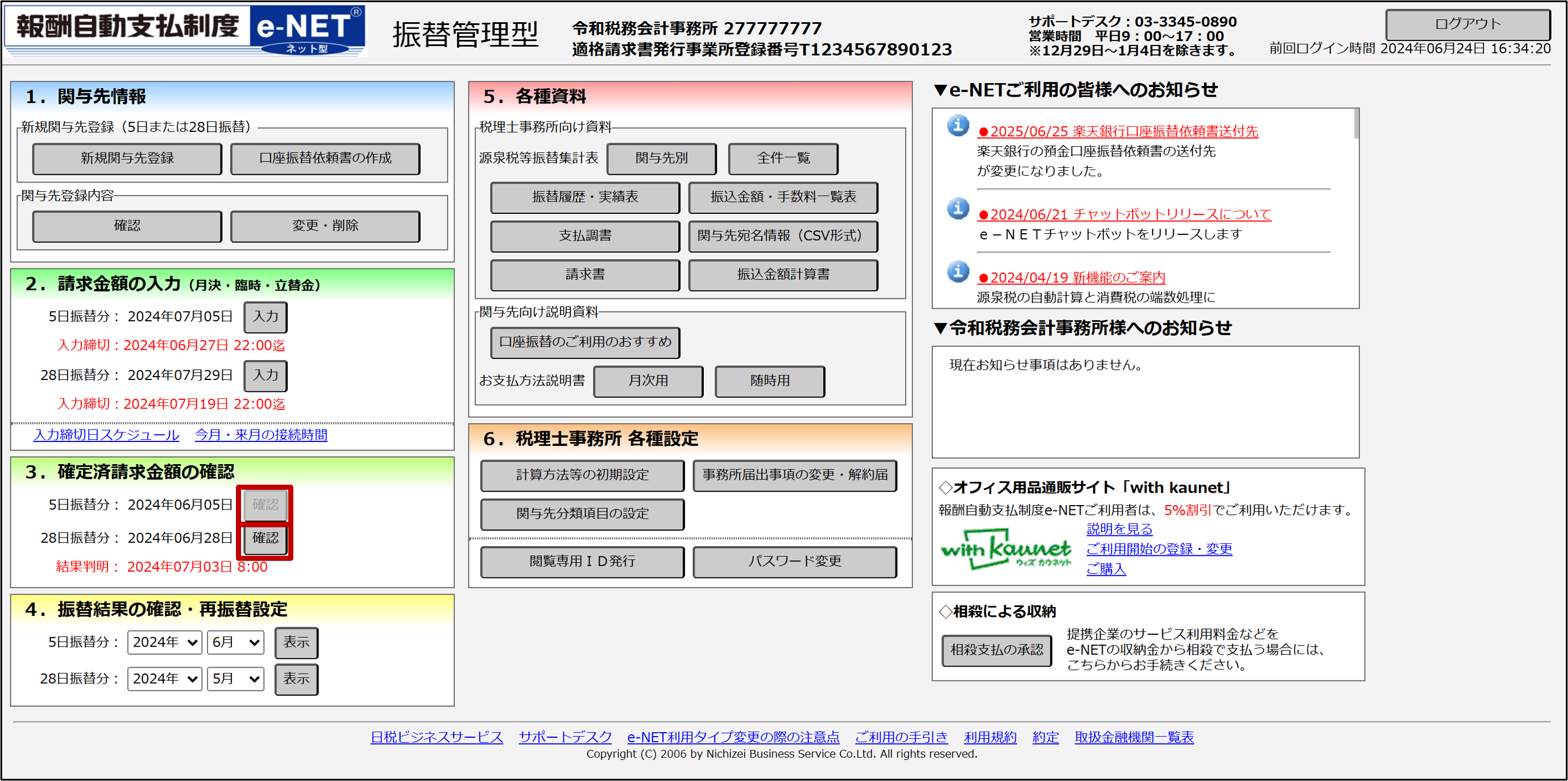
Task: Follow ご利用の手引き footer link
Action: pyautogui.click(x=901, y=737)
